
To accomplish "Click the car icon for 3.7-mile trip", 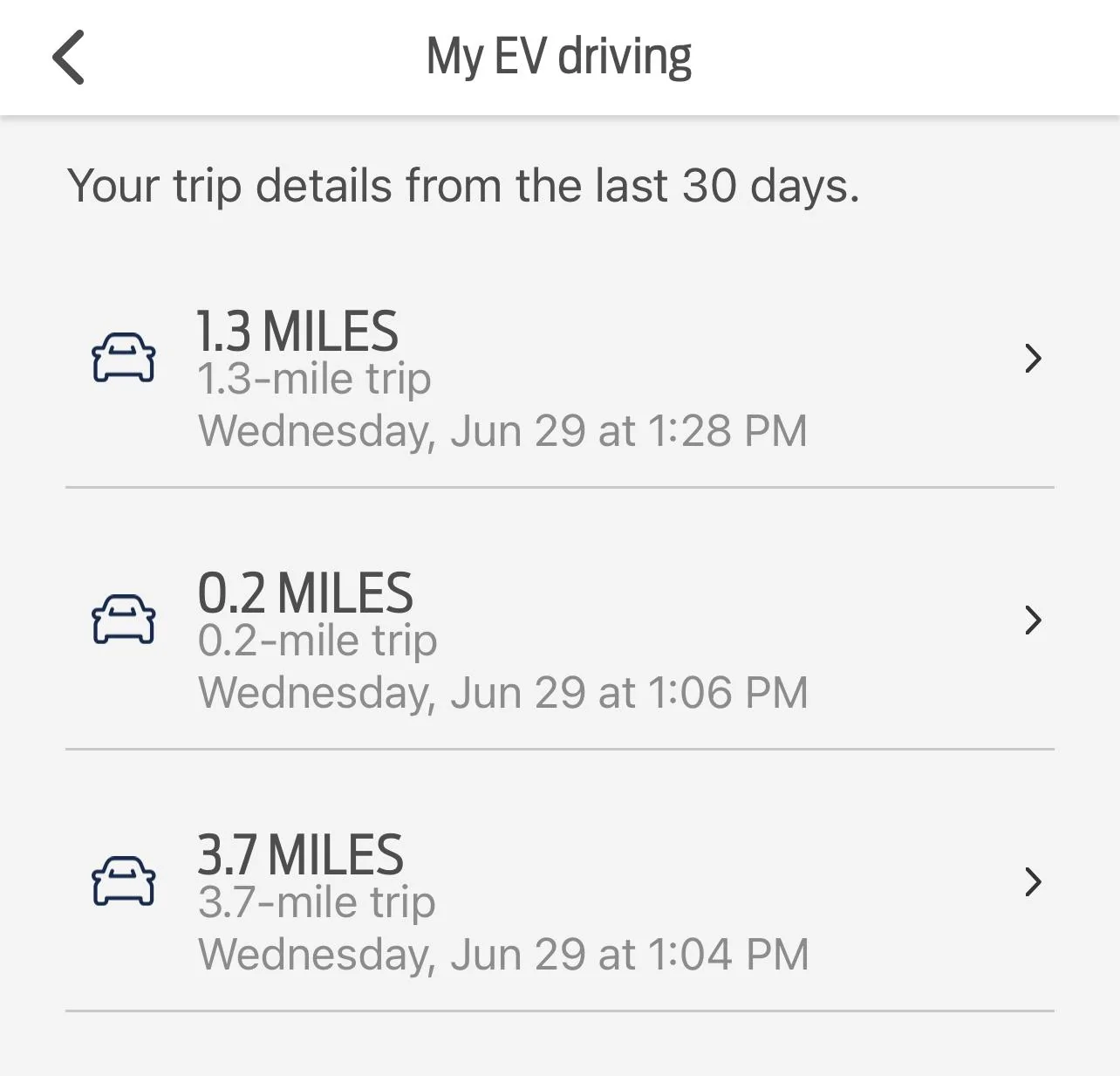I will click(x=124, y=881).
